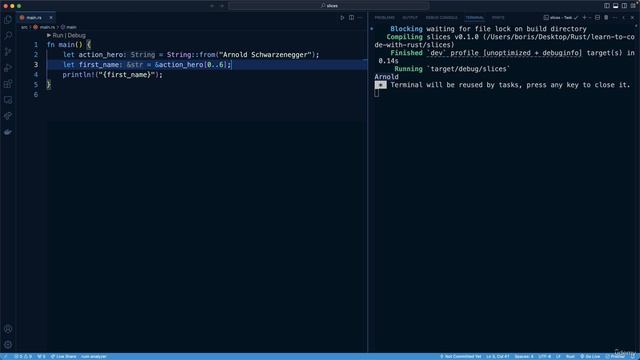Click the Arnold output in terminal
The image size is (640, 360).
386,77
